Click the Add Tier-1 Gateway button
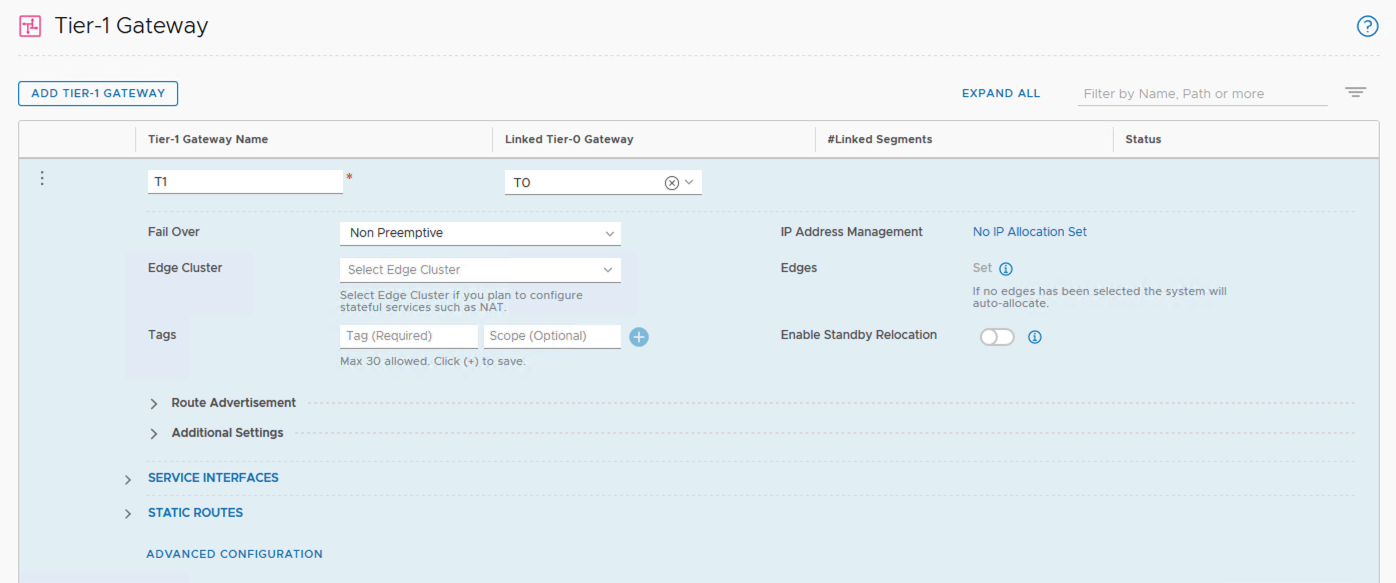This screenshot has width=1396, height=583. [x=98, y=93]
